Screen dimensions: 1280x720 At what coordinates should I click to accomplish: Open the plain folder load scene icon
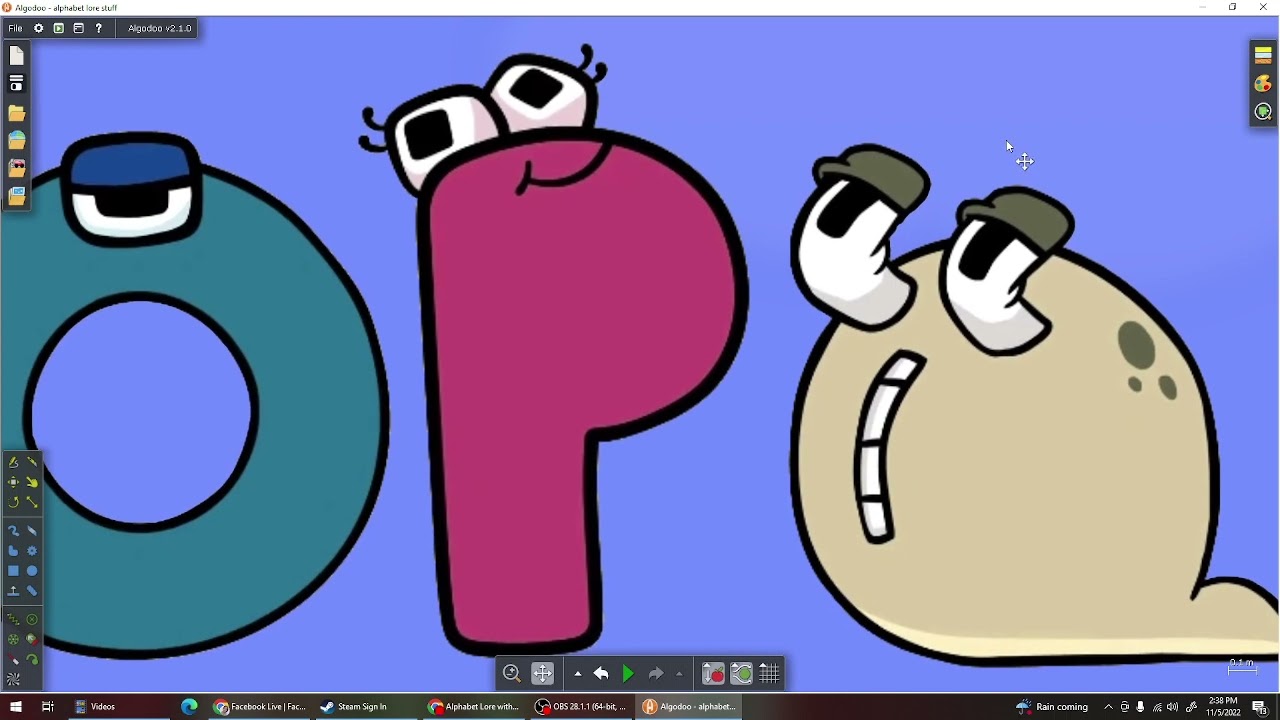point(16,113)
